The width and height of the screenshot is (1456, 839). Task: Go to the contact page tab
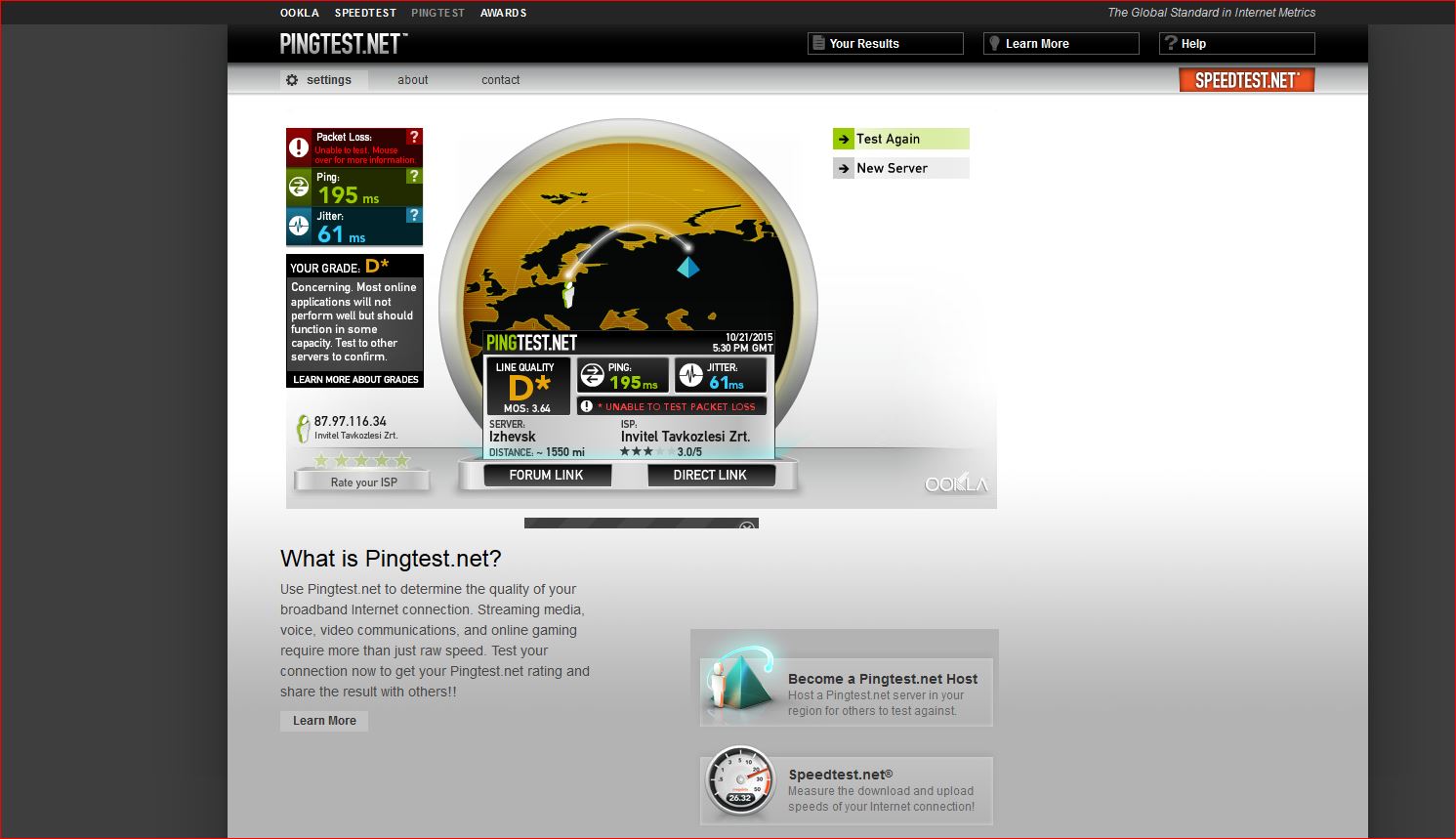(x=501, y=80)
